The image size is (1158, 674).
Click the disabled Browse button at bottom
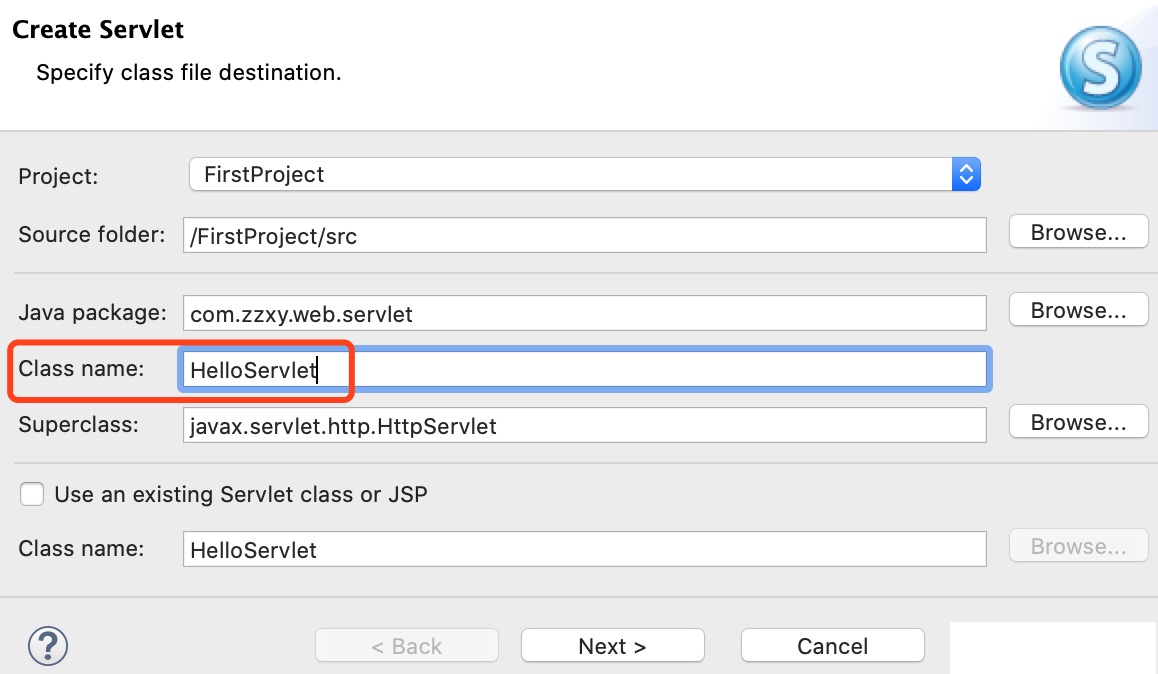1078,546
